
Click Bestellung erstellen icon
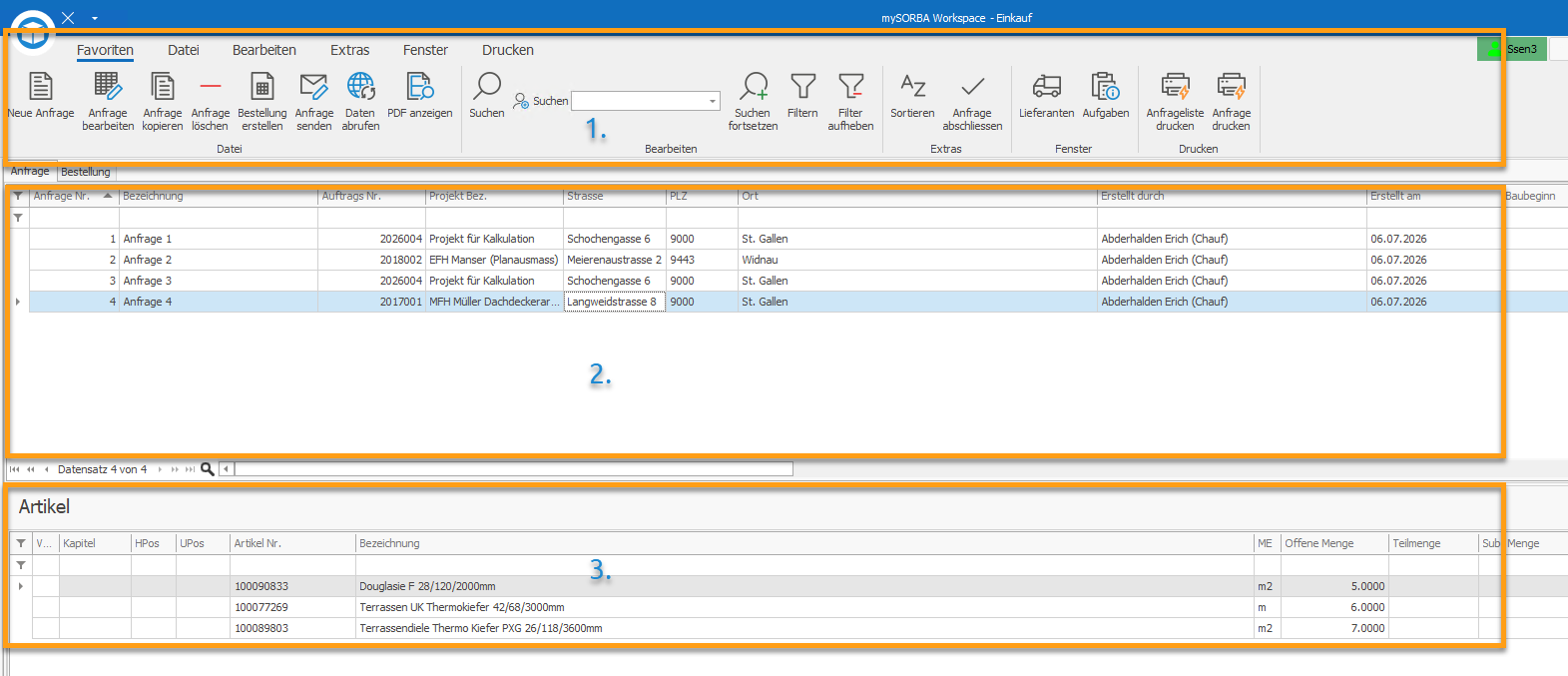(x=261, y=87)
